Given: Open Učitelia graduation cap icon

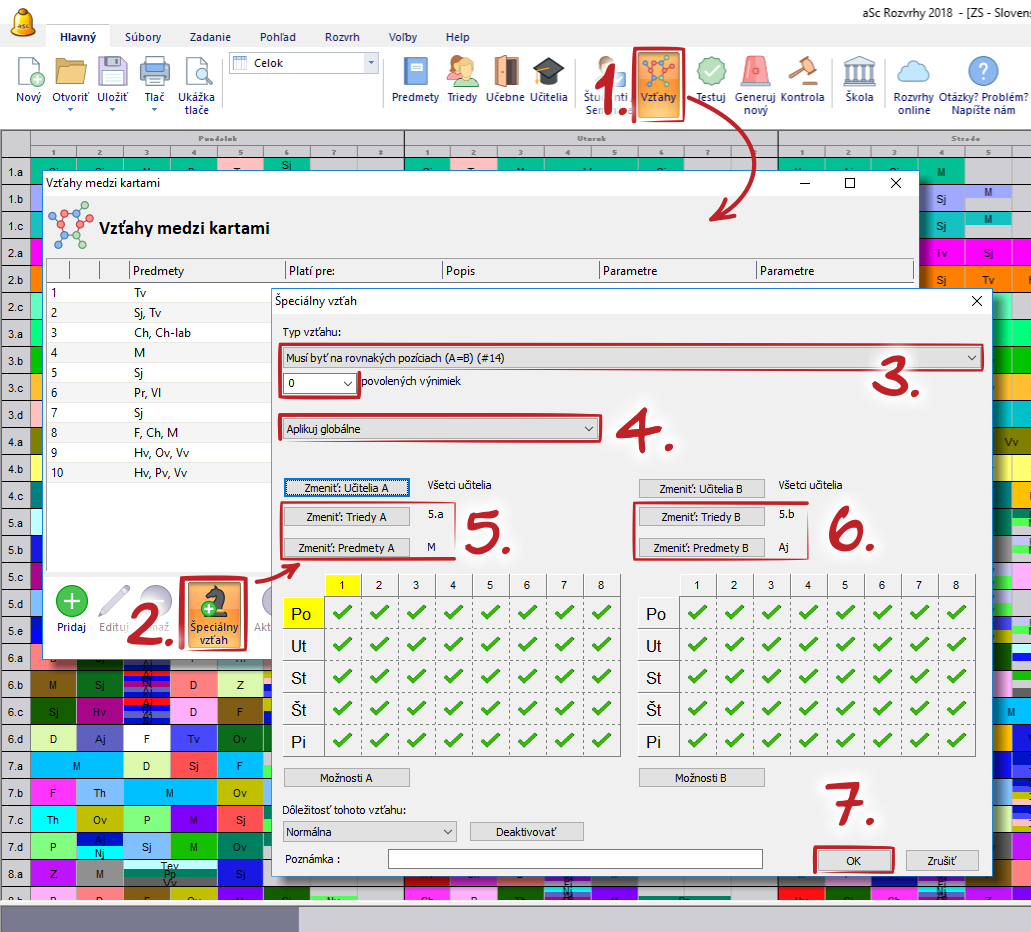Looking at the screenshot, I should pos(548,72).
